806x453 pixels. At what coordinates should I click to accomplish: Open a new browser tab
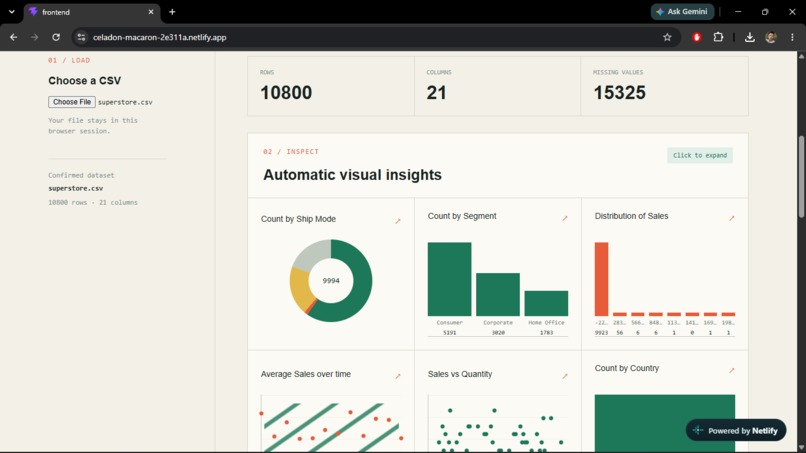point(172,12)
